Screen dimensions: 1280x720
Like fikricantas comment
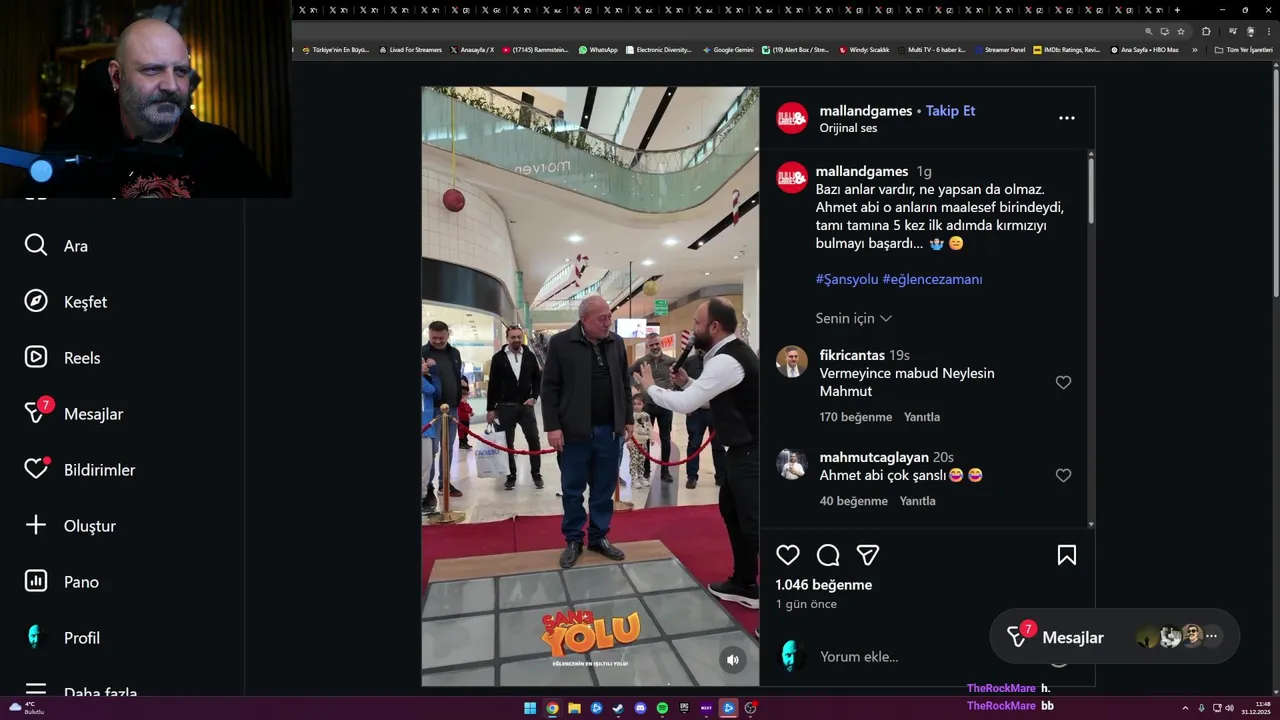(x=1063, y=382)
